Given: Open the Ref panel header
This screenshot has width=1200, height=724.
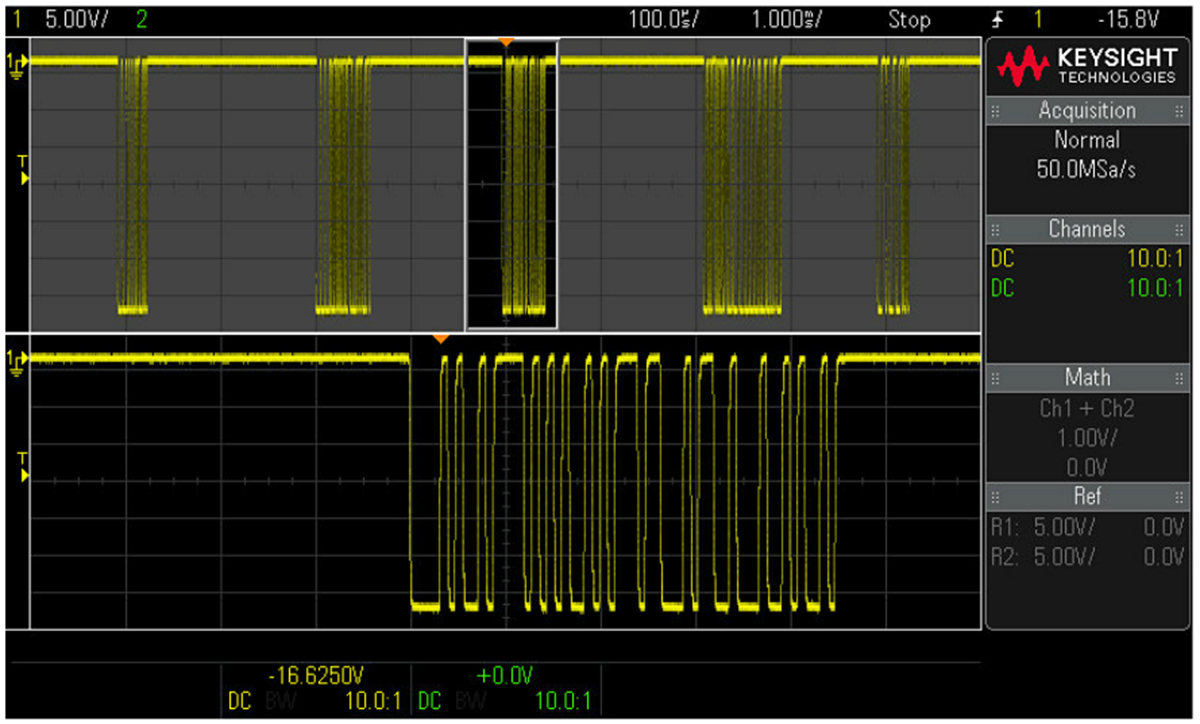Looking at the screenshot, I should coord(1086,496).
